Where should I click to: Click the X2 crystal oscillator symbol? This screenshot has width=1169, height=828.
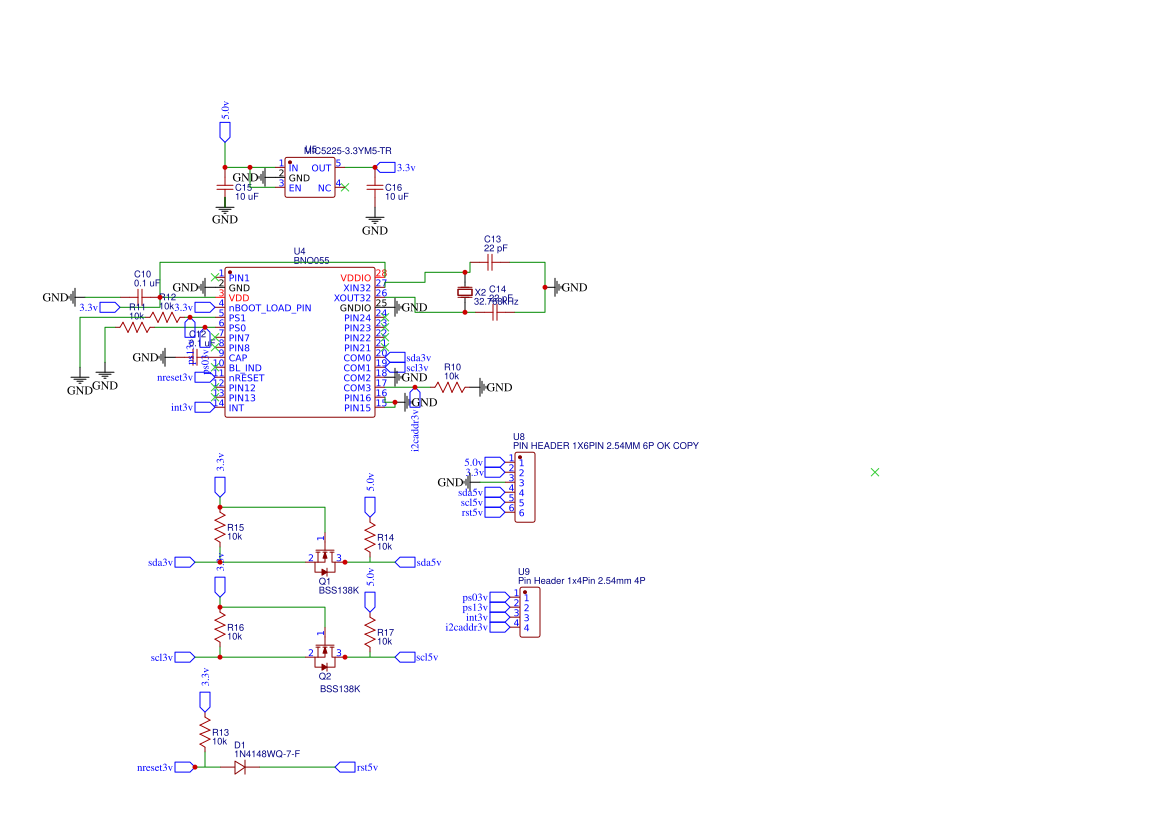click(464, 291)
